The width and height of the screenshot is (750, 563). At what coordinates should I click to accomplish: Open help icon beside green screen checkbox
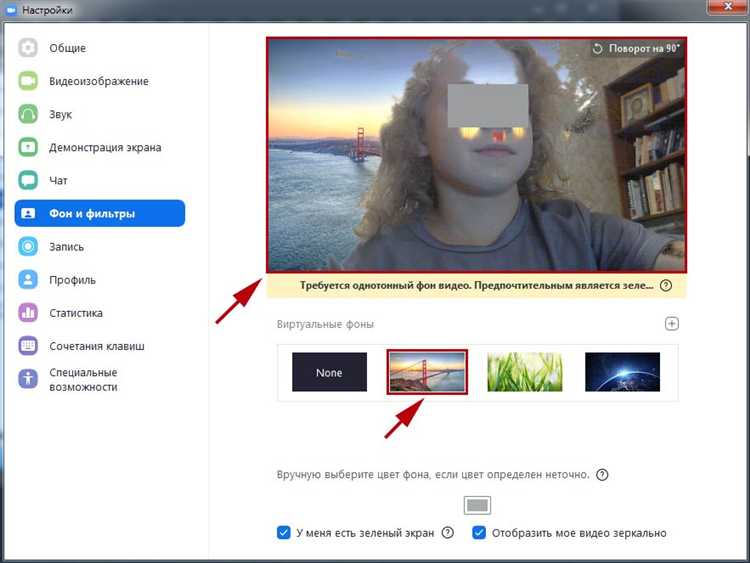tap(448, 532)
